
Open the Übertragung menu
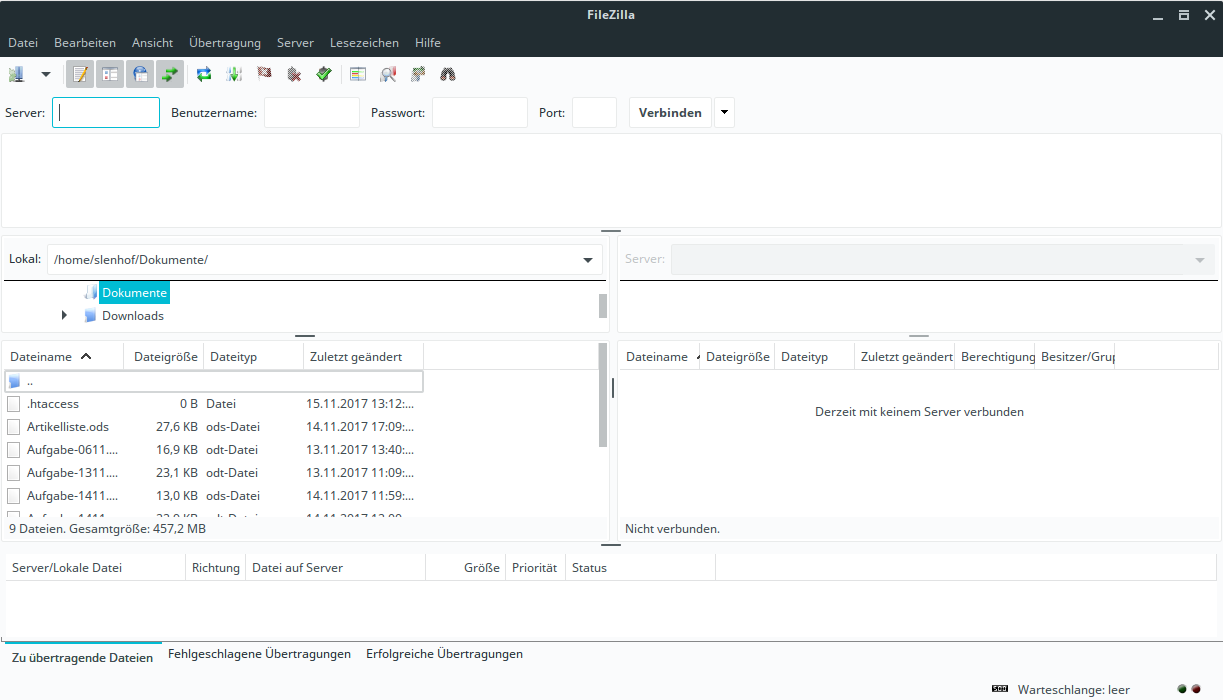point(224,43)
